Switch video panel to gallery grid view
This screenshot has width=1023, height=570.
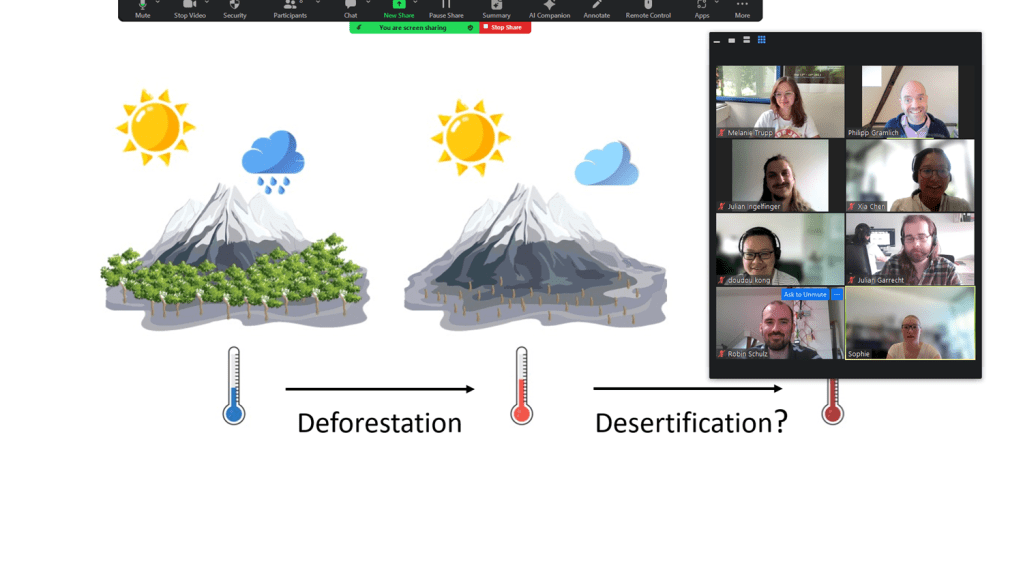(762, 40)
